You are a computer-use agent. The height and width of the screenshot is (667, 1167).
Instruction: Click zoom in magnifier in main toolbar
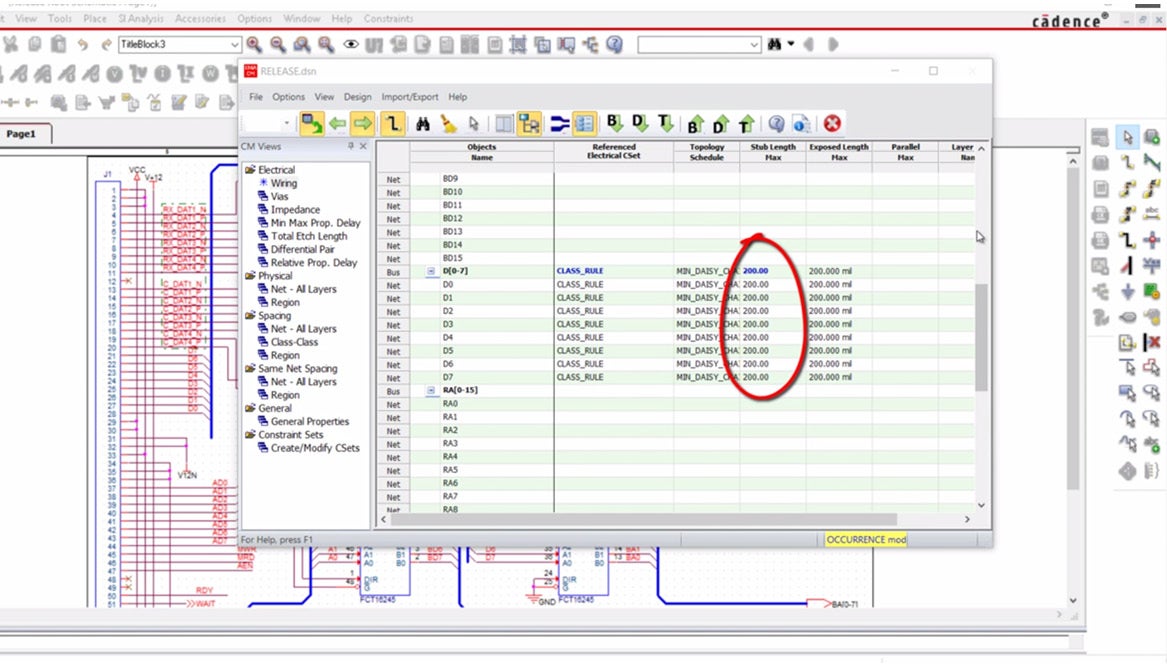(x=255, y=45)
